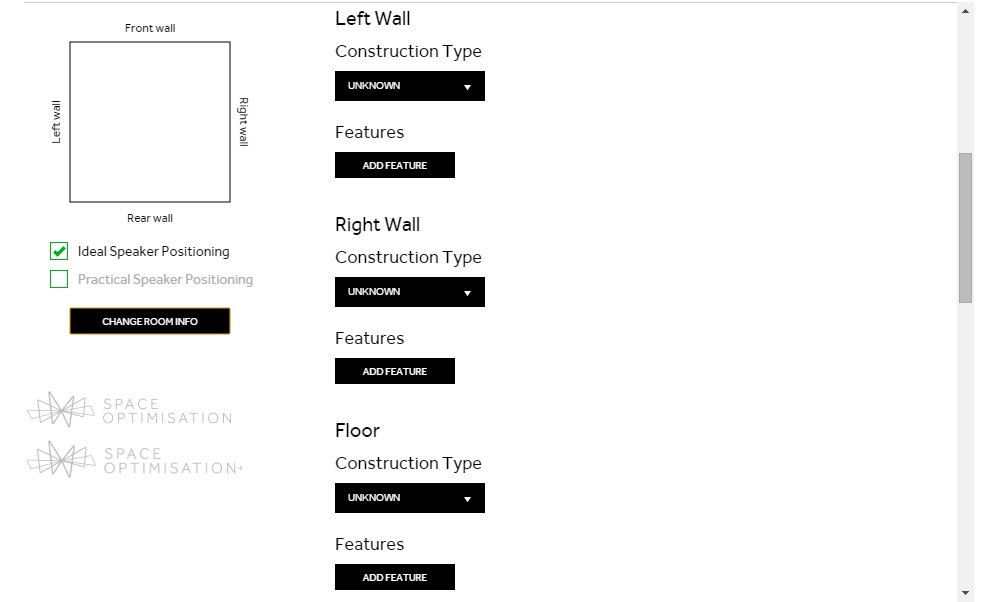Click the Floor dropdown arrow icon
Viewport: 985px width, 602px height.
(467, 499)
